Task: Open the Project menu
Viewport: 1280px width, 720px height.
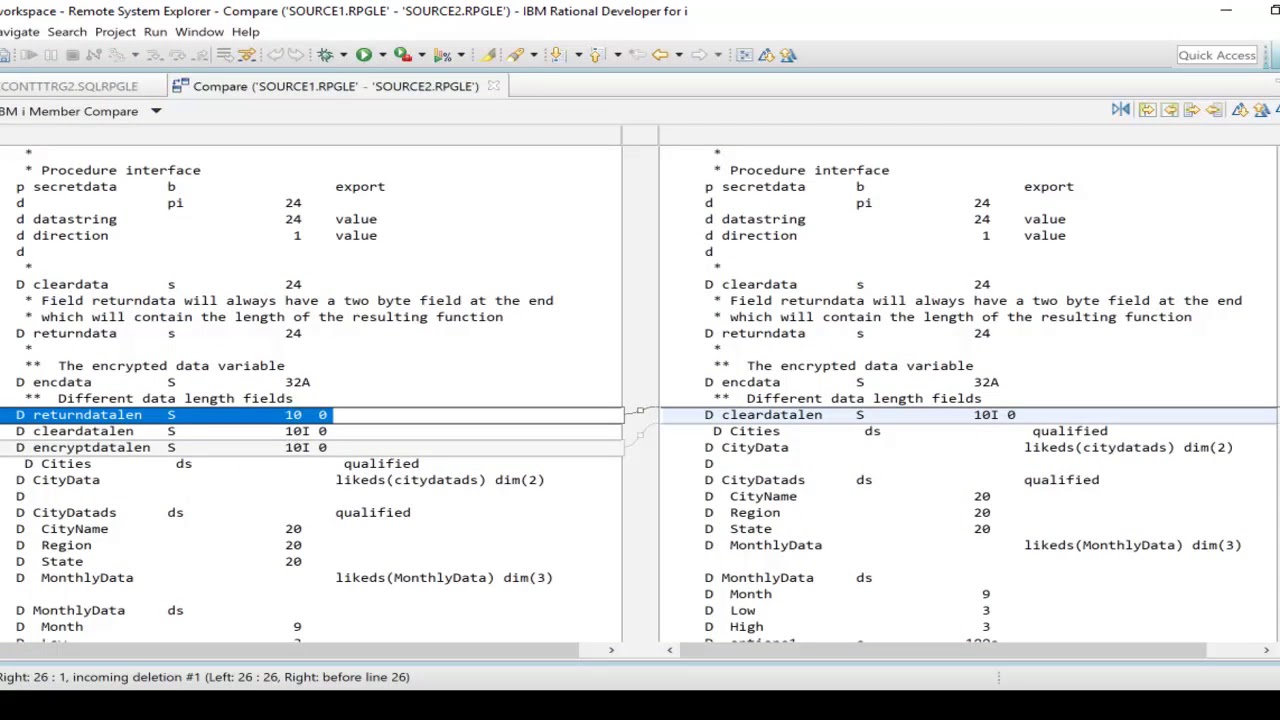Action: click(x=115, y=32)
